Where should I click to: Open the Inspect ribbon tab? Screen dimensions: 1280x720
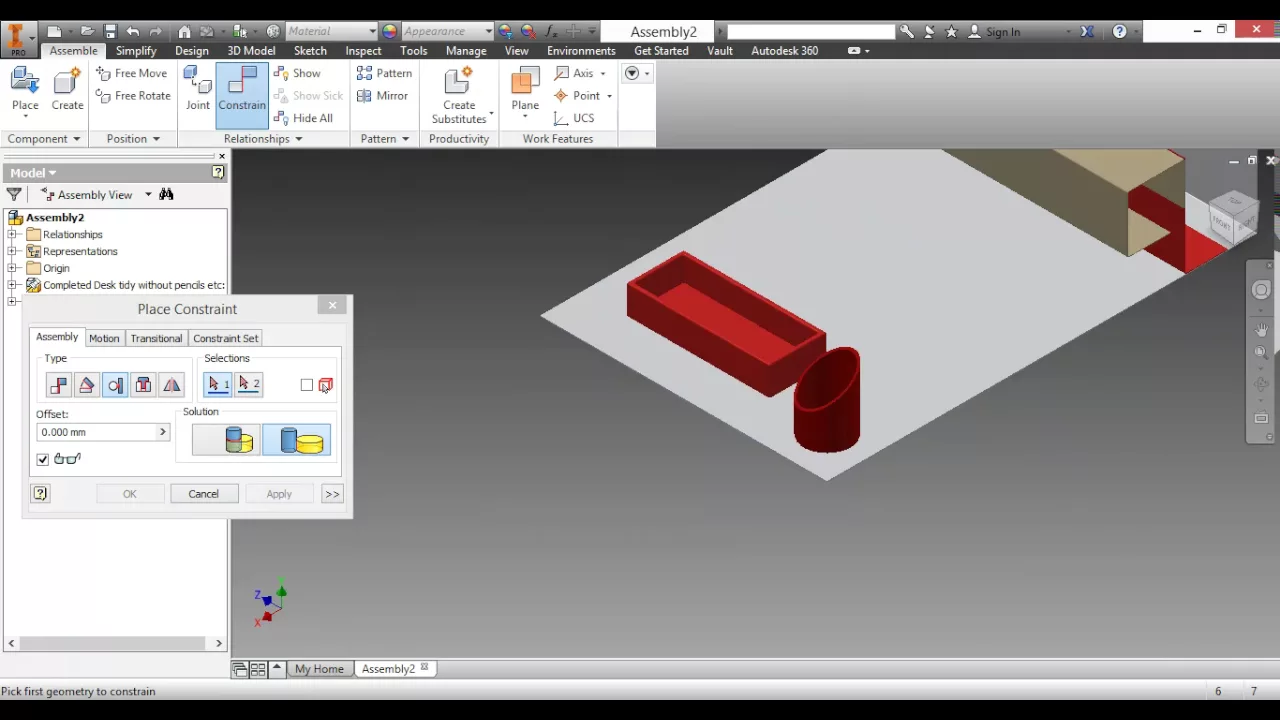click(363, 51)
